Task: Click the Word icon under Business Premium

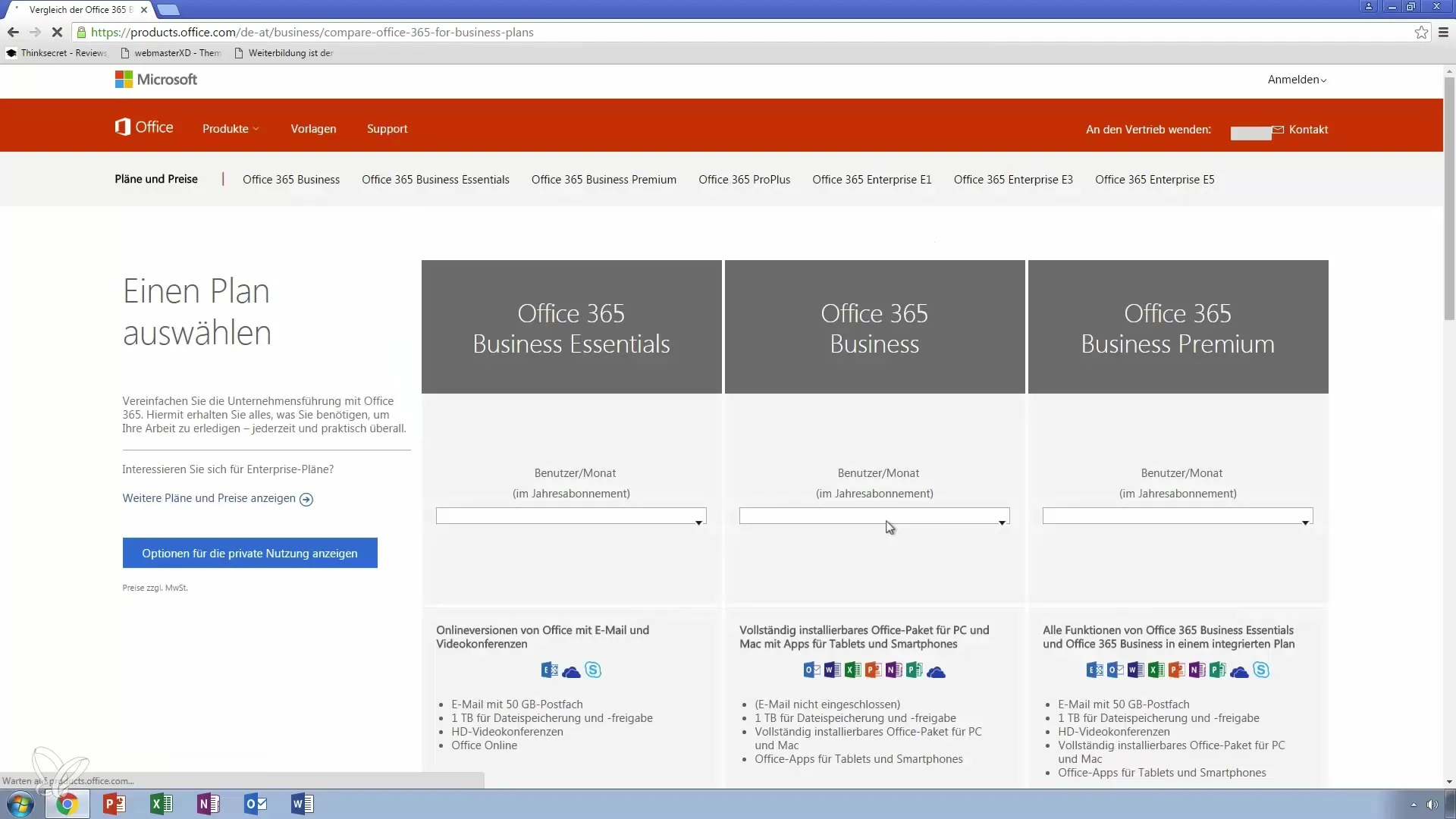Action: point(1135,670)
